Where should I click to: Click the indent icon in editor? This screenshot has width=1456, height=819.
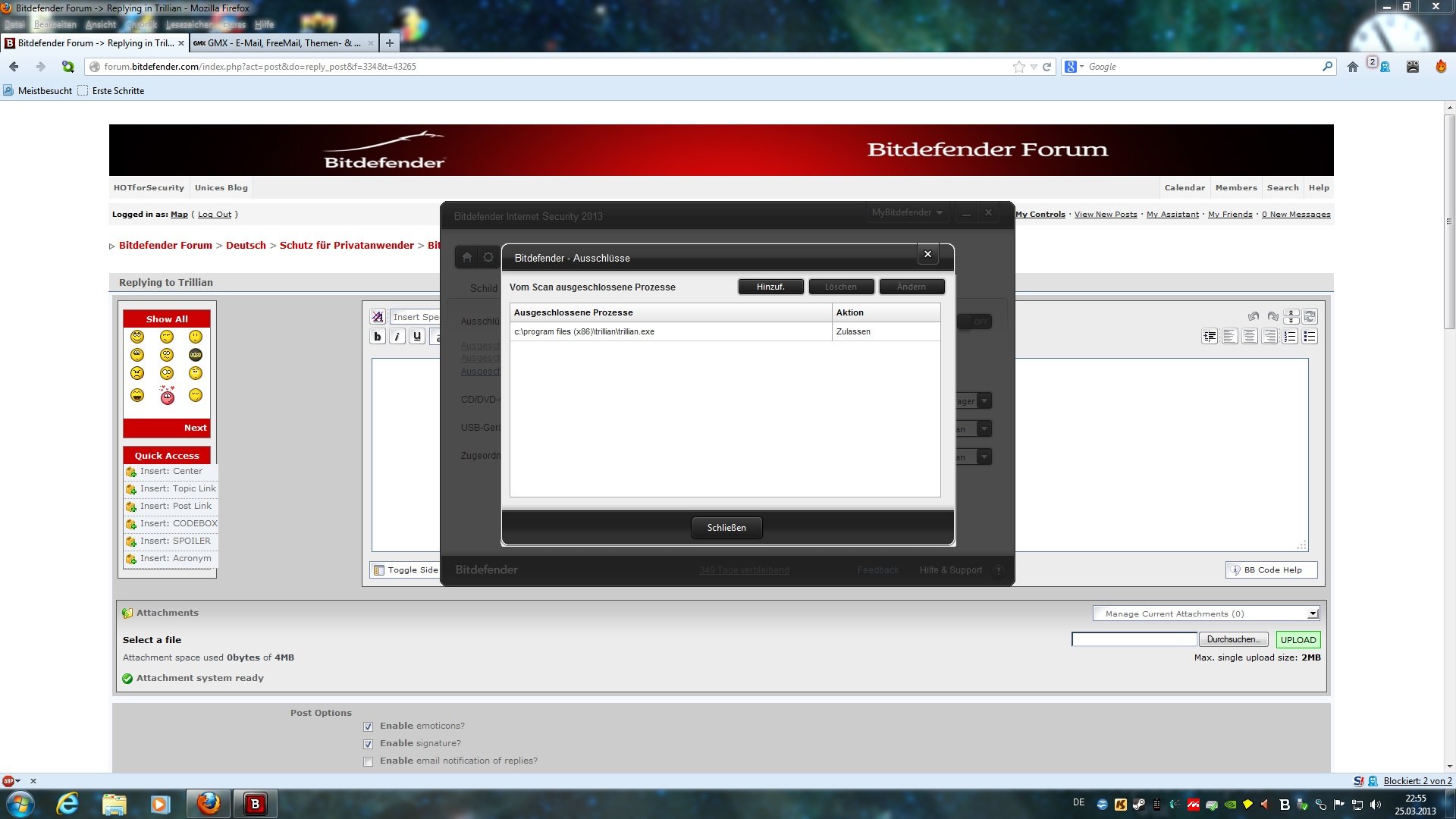click(1210, 337)
